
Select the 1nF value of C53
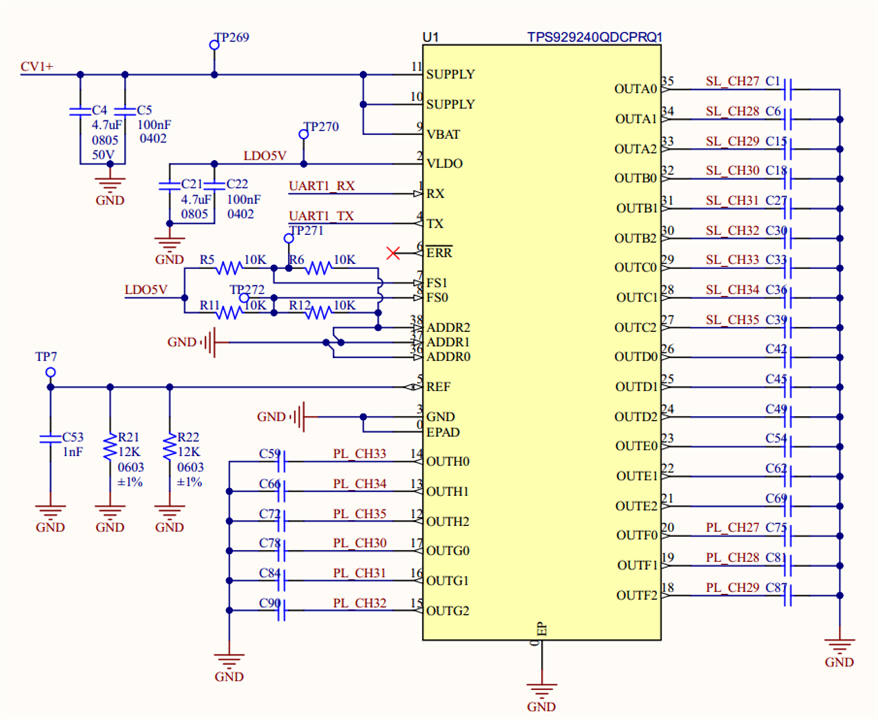pyautogui.click(x=73, y=452)
